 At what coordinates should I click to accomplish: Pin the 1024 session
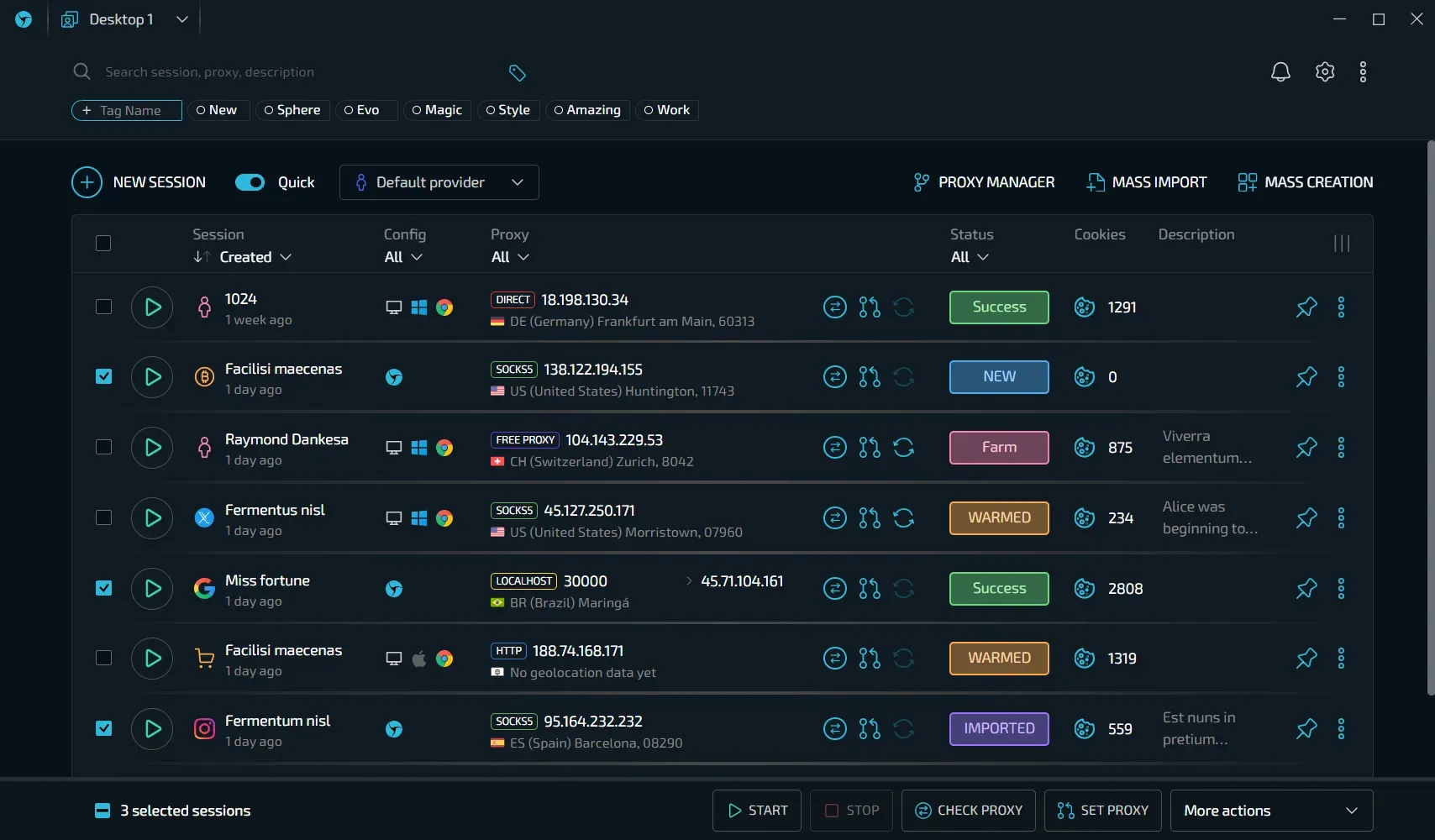pyautogui.click(x=1306, y=307)
